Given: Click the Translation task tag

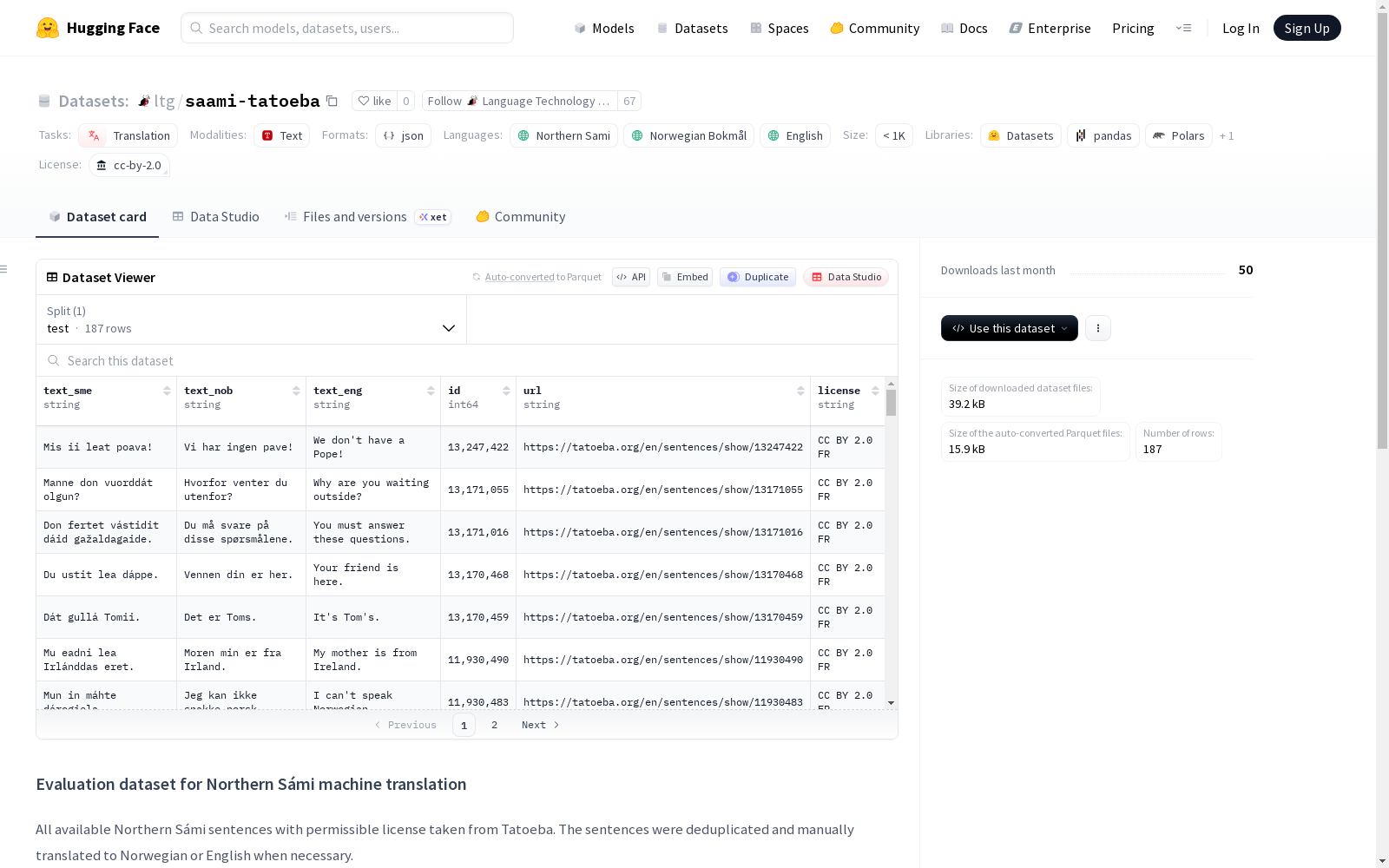Looking at the screenshot, I should (x=128, y=135).
